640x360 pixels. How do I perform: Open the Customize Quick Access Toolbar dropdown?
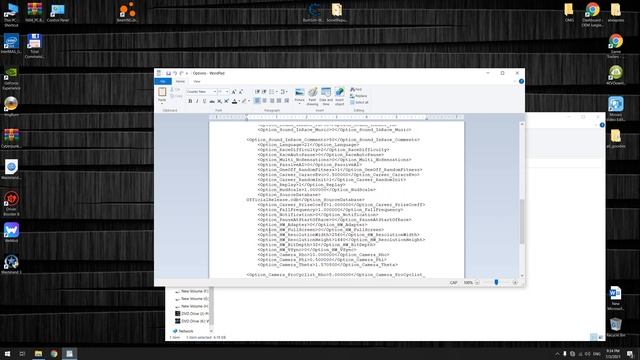point(187,73)
